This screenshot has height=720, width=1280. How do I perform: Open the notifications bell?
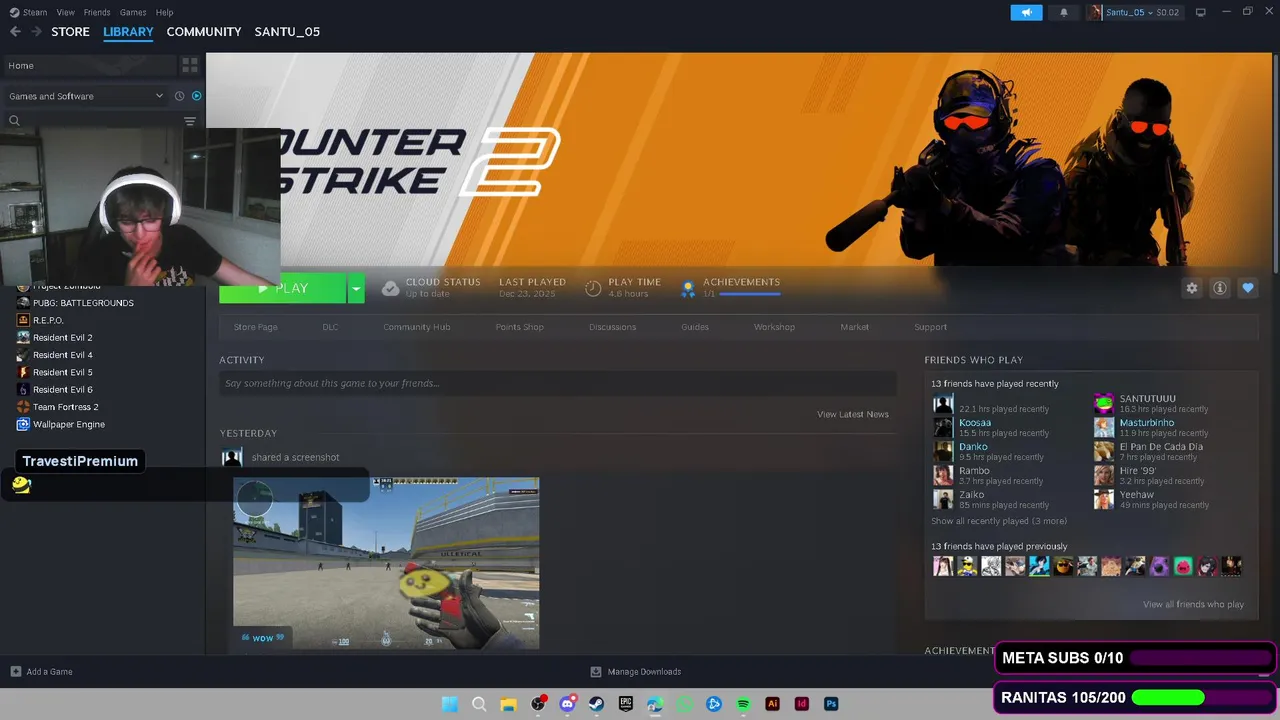(x=1063, y=12)
